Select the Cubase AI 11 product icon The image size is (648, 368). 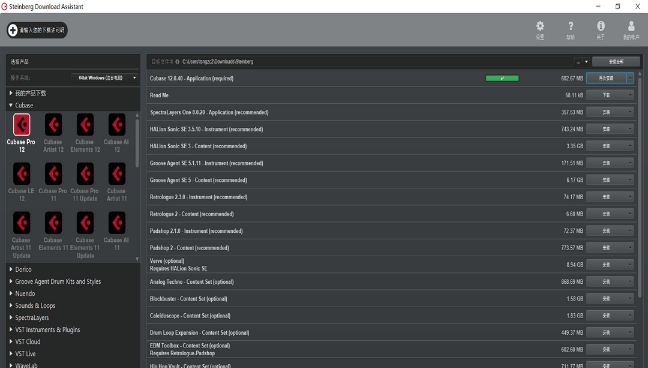click(117, 223)
